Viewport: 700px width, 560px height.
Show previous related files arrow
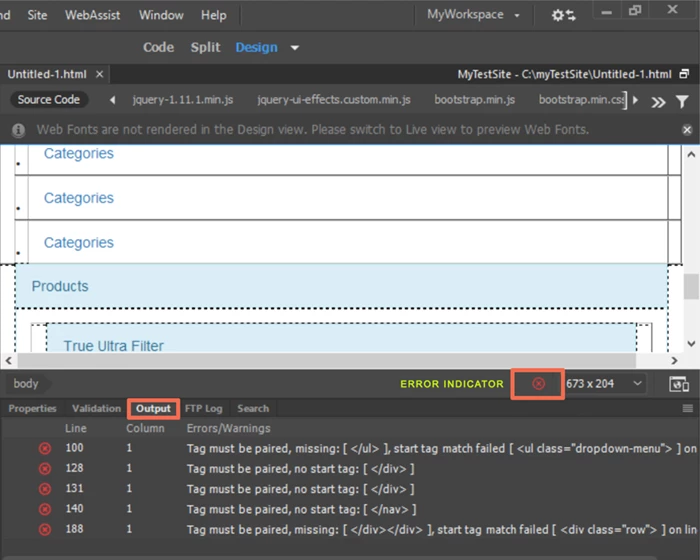click(x=112, y=100)
